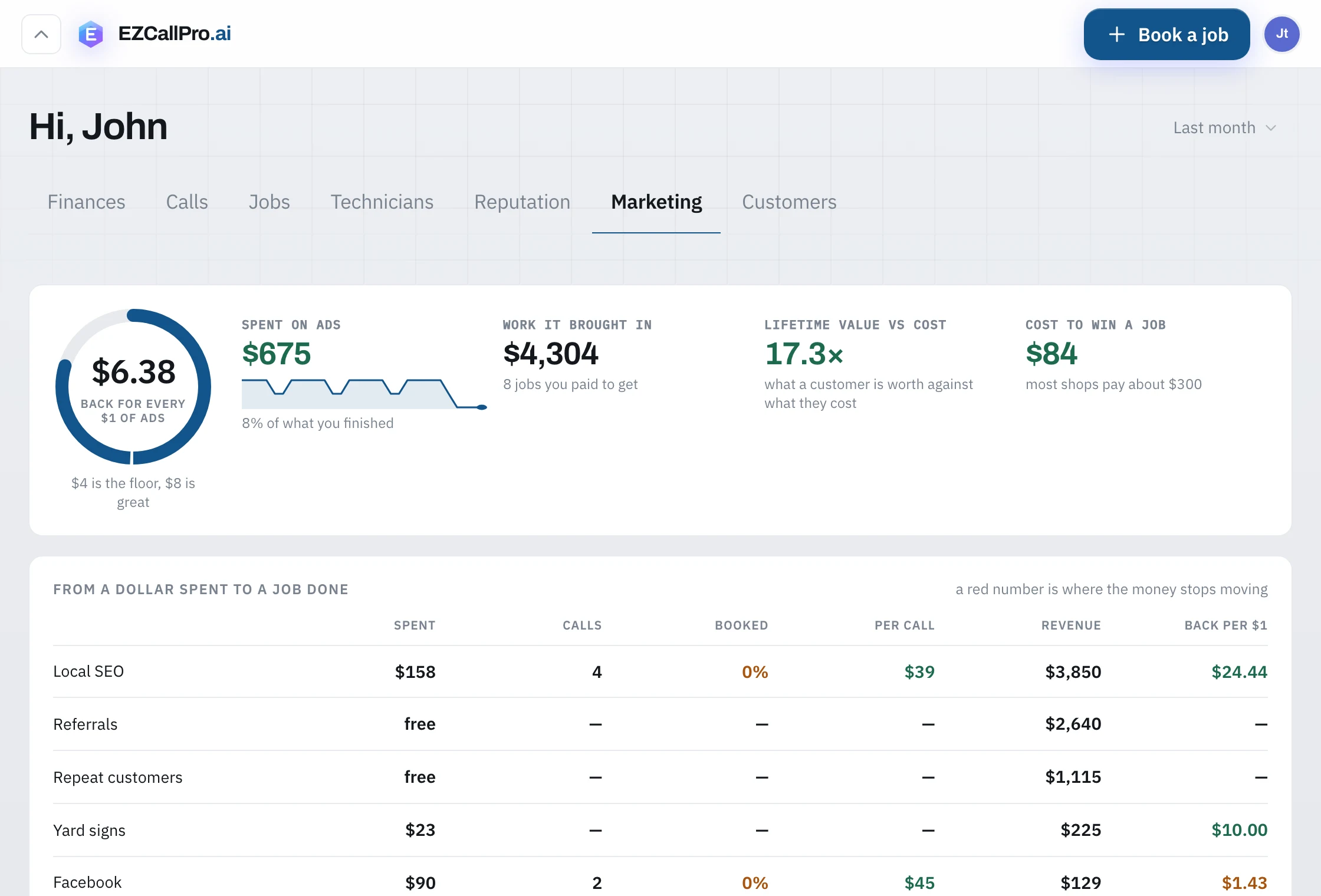
Task: Click the BOOKED column header
Action: (x=741, y=625)
